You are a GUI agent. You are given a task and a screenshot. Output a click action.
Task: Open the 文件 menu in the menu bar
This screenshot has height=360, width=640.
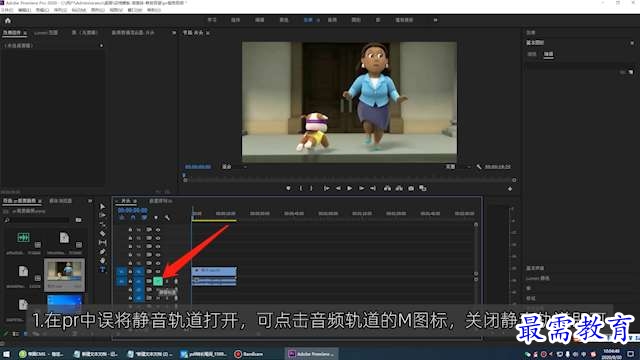(7, 10)
